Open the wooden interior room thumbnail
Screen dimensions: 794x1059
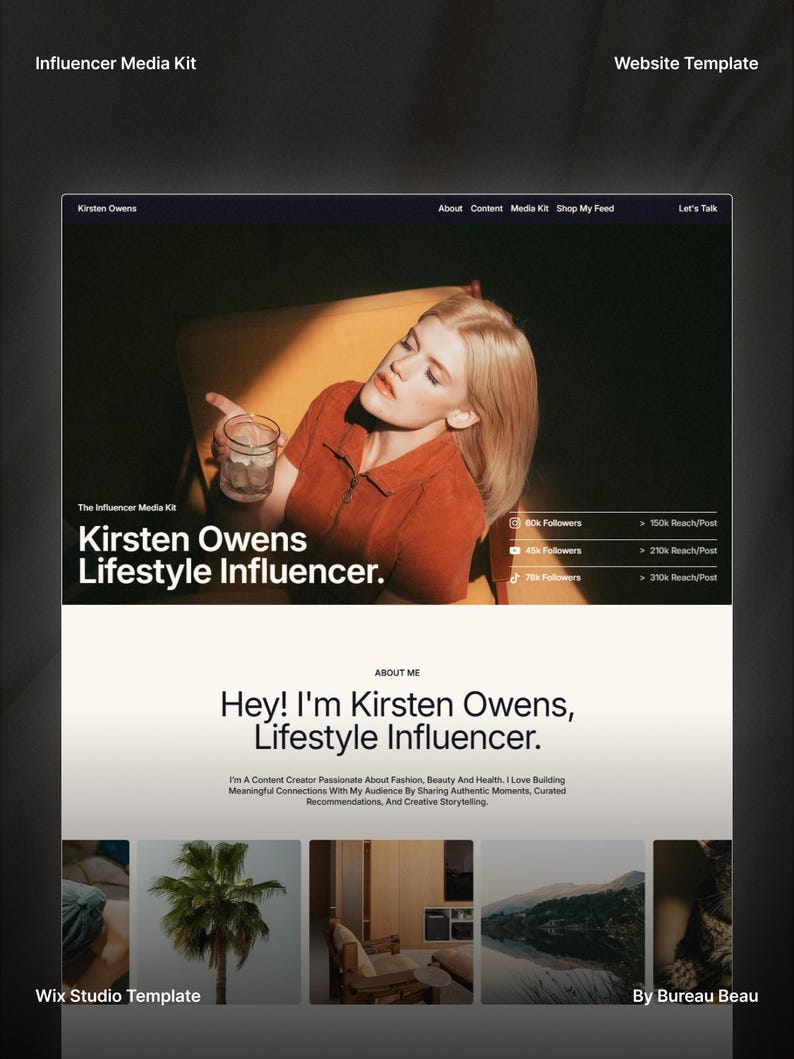[x=391, y=922]
